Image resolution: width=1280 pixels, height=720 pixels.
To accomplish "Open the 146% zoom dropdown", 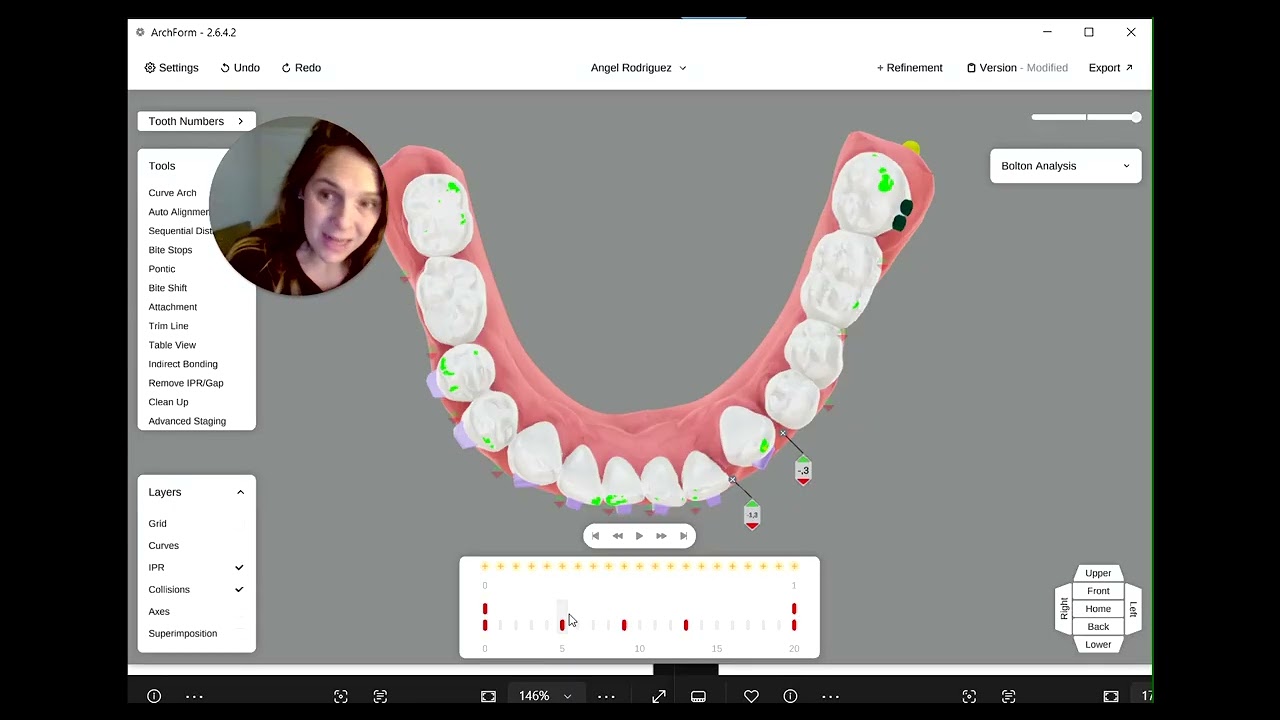I will point(545,696).
